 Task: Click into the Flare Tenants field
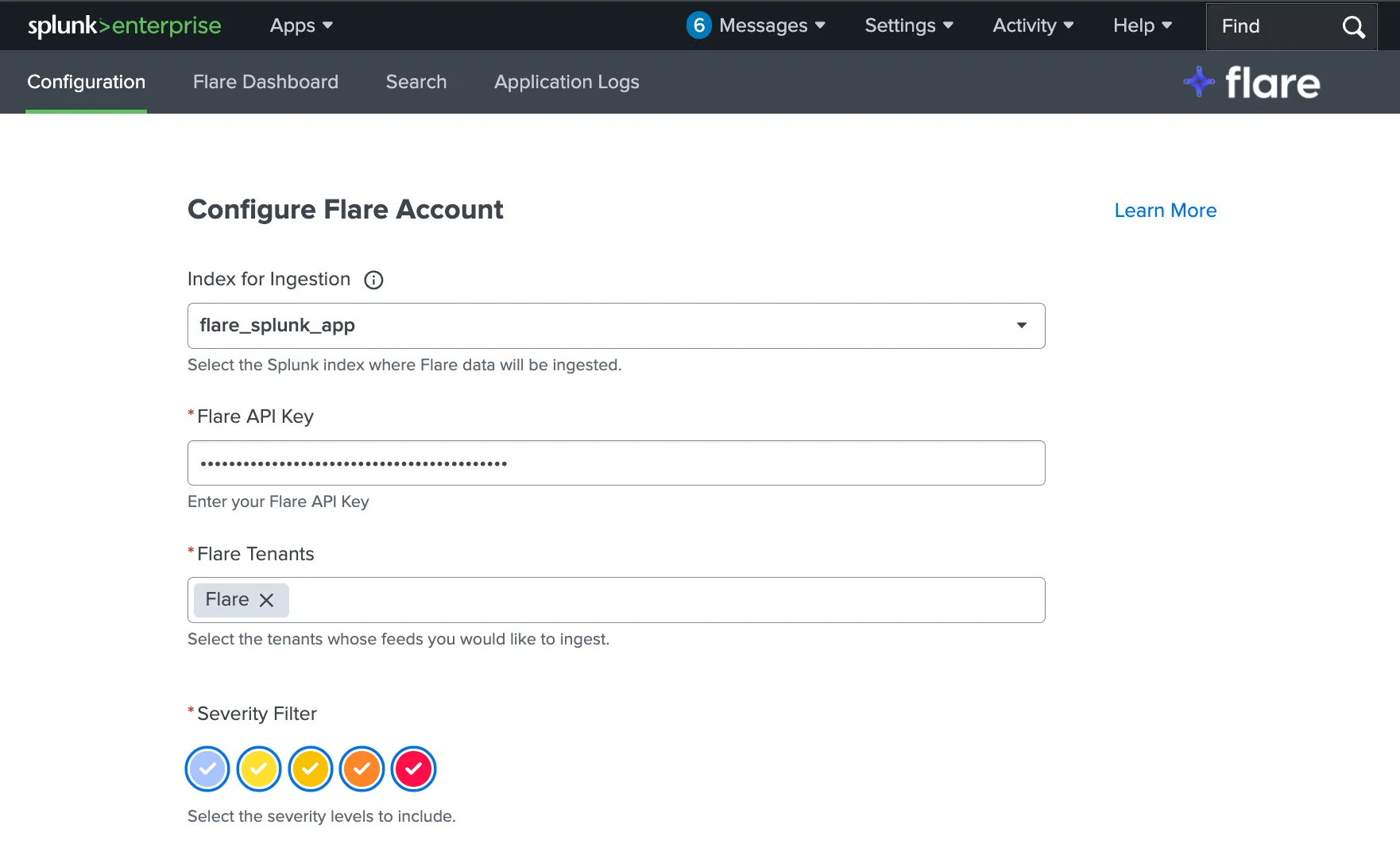617,600
